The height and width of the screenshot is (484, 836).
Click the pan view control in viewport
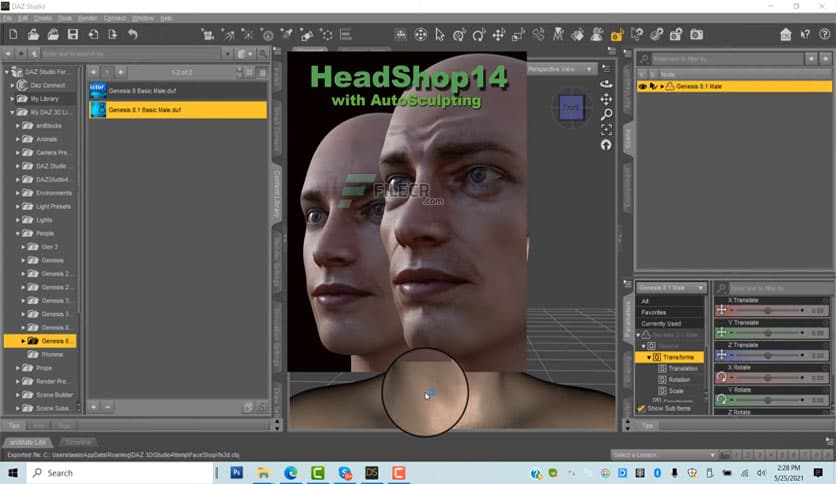[x=606, y=99]
